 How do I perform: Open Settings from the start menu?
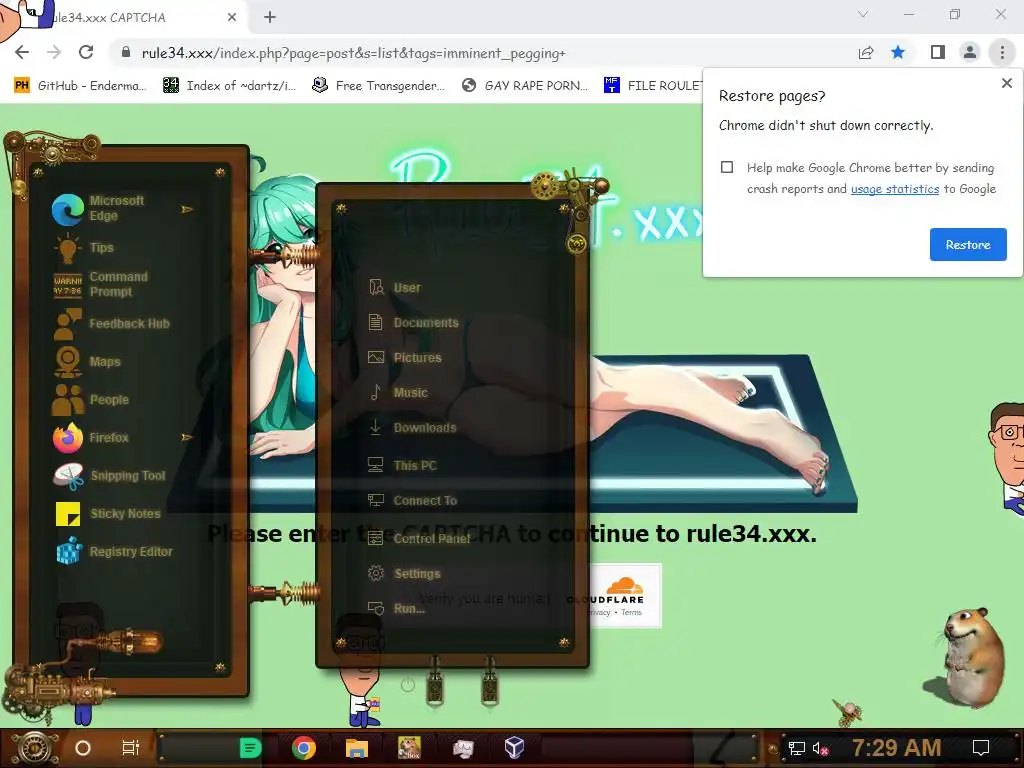404,573
